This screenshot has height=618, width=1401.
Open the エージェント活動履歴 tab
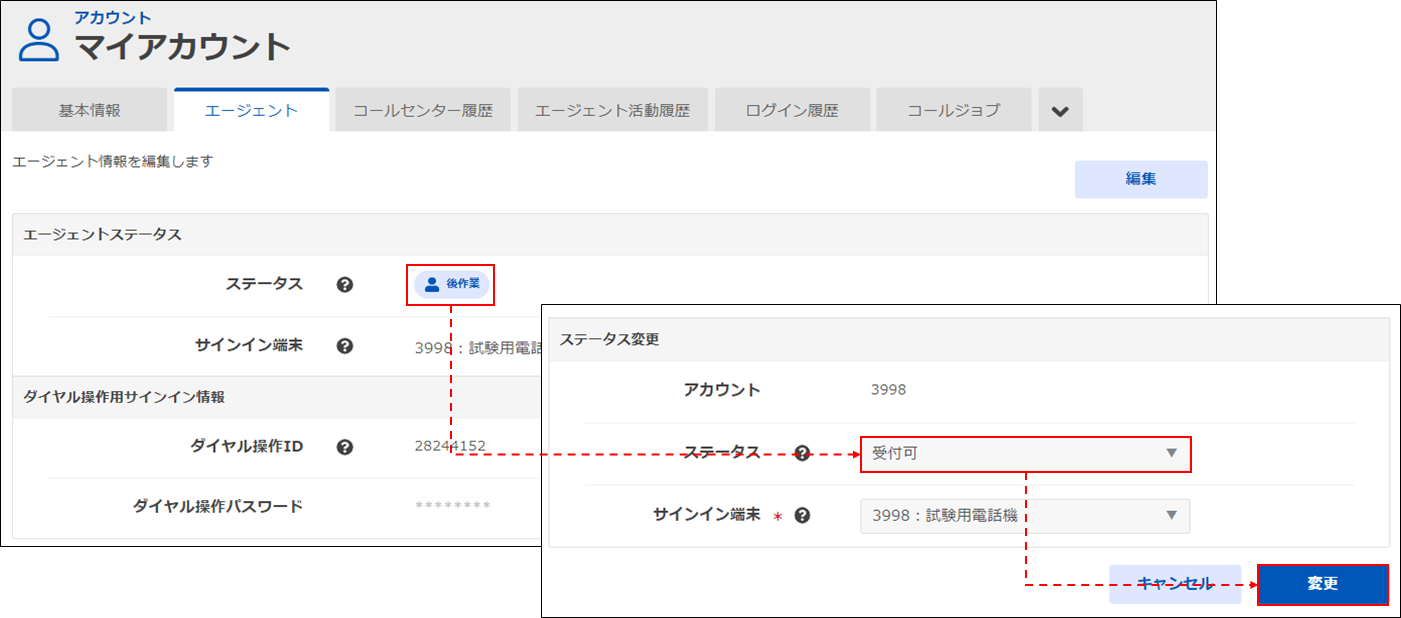(x=612, y=110)
